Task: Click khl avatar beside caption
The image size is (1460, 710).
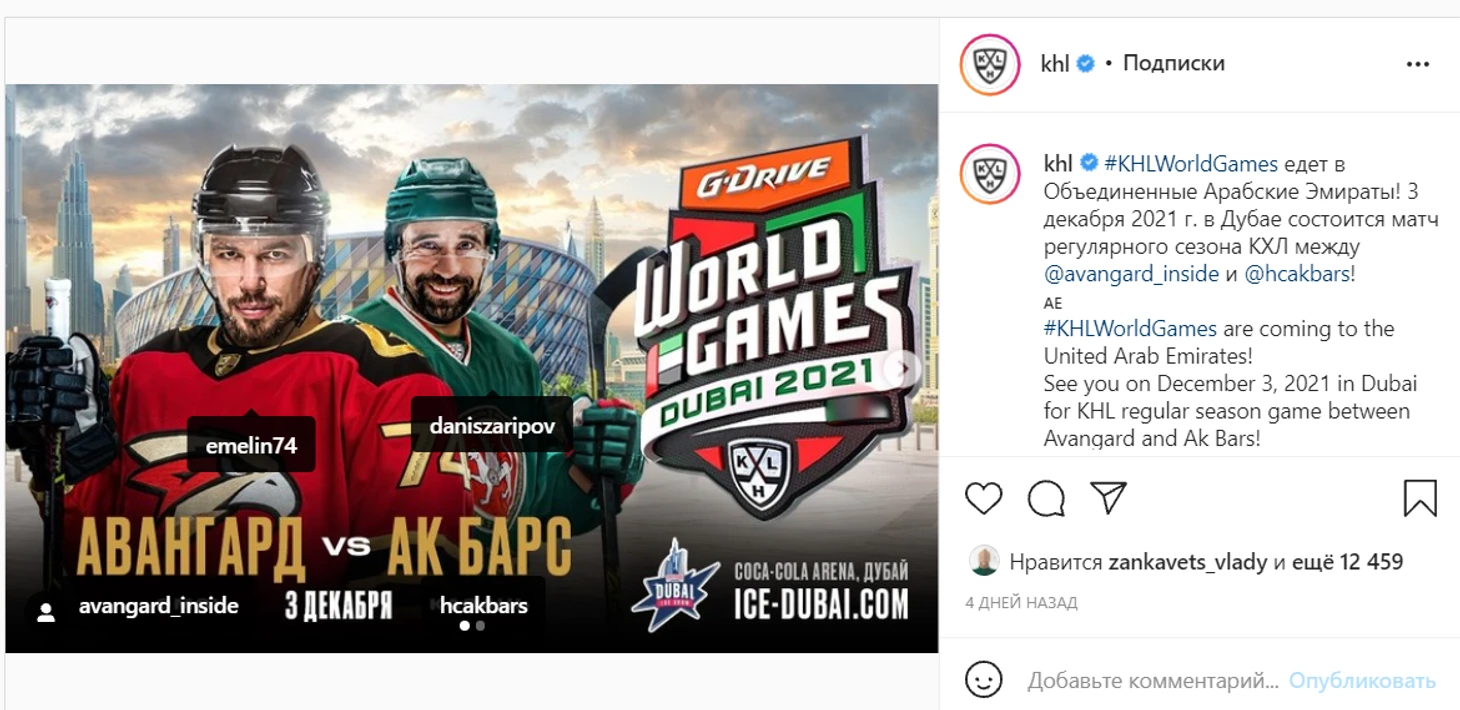Action: point(990,174)
